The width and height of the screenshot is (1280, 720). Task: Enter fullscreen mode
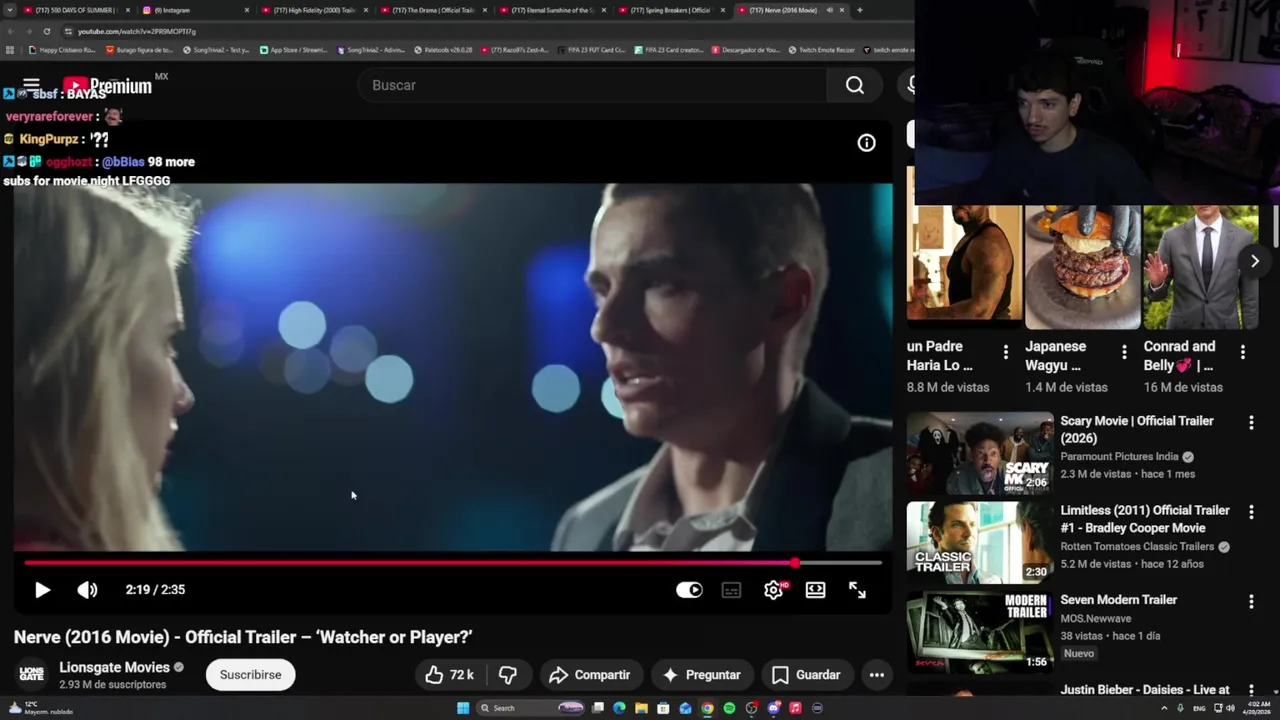(x=857, y=590)
